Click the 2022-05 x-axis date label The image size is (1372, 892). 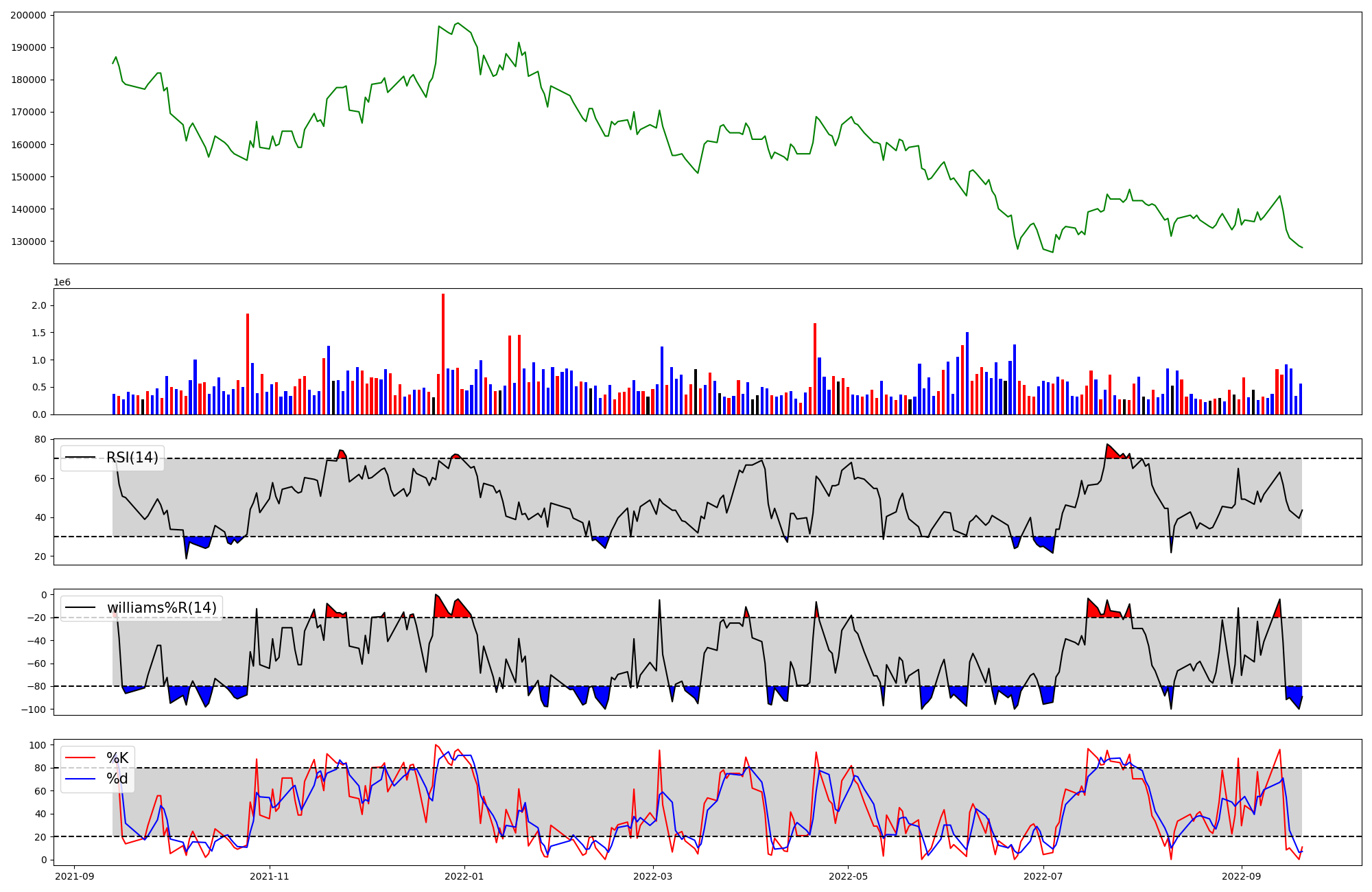click(848, 876)
